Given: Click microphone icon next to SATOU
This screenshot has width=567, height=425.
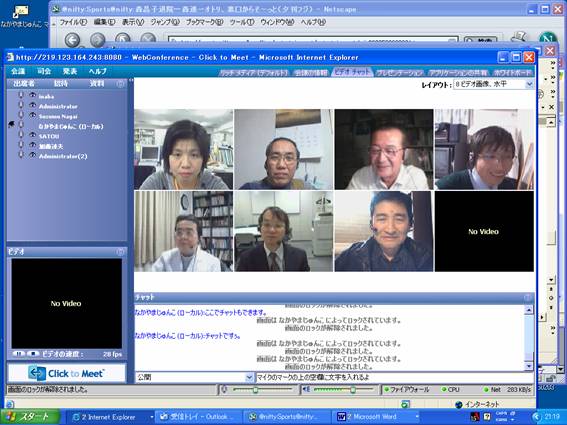Looking at the screenshot, I should pos(21,135).
